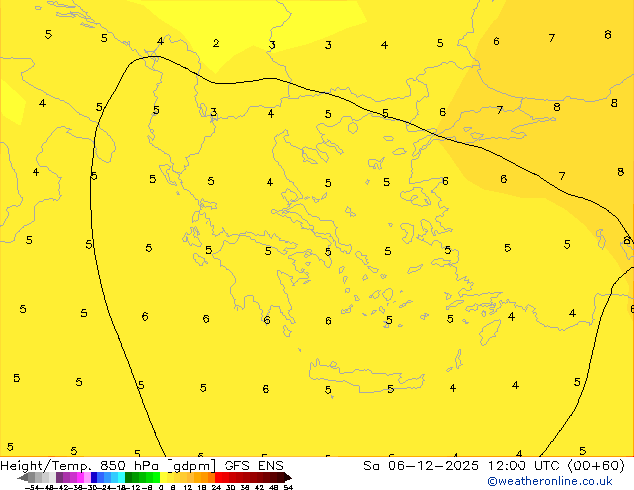Pick the bright magenta legend swatch

80,477
